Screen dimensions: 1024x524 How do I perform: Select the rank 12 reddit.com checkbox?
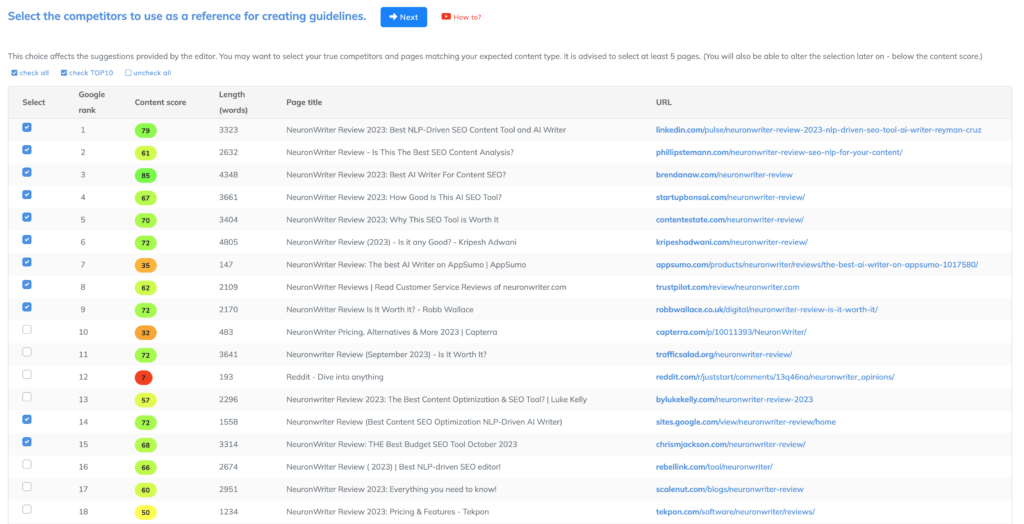click(27, 374)
